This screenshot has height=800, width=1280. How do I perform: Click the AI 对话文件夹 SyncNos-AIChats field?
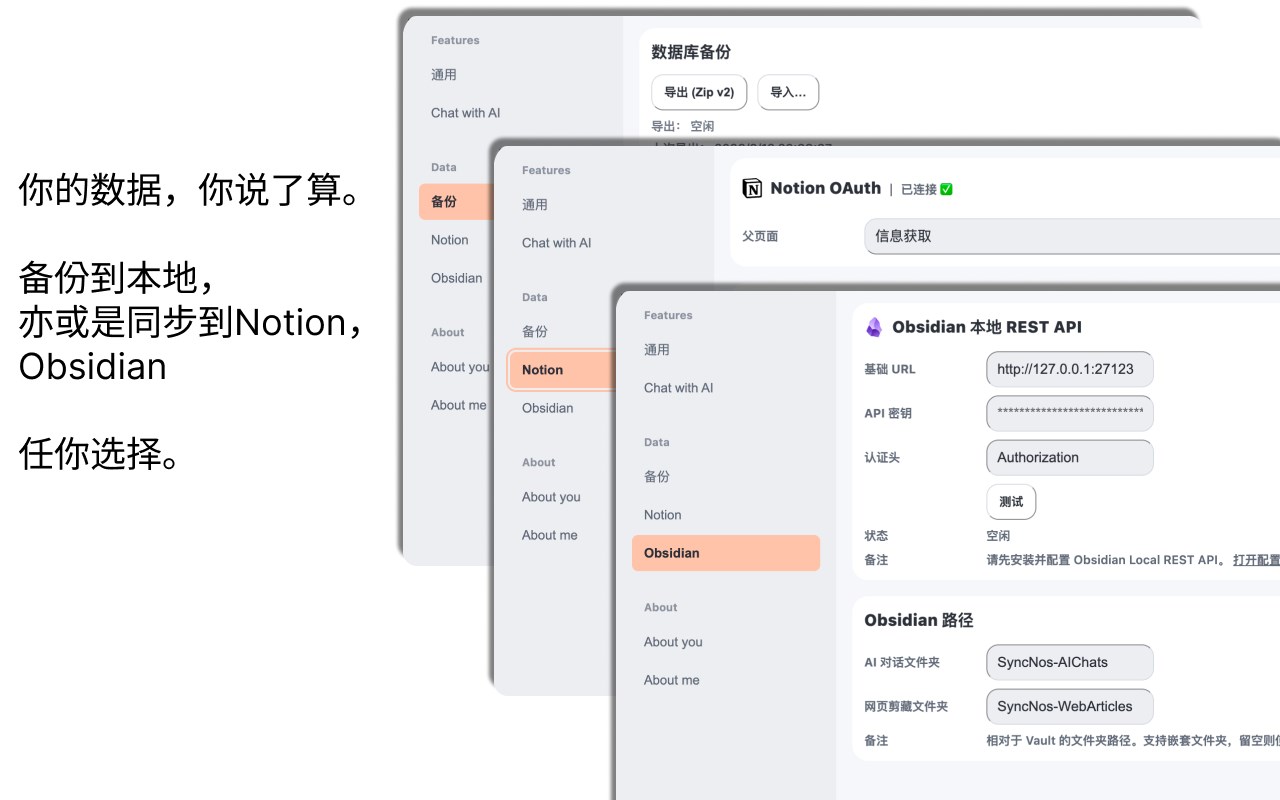coord(1069,662)
